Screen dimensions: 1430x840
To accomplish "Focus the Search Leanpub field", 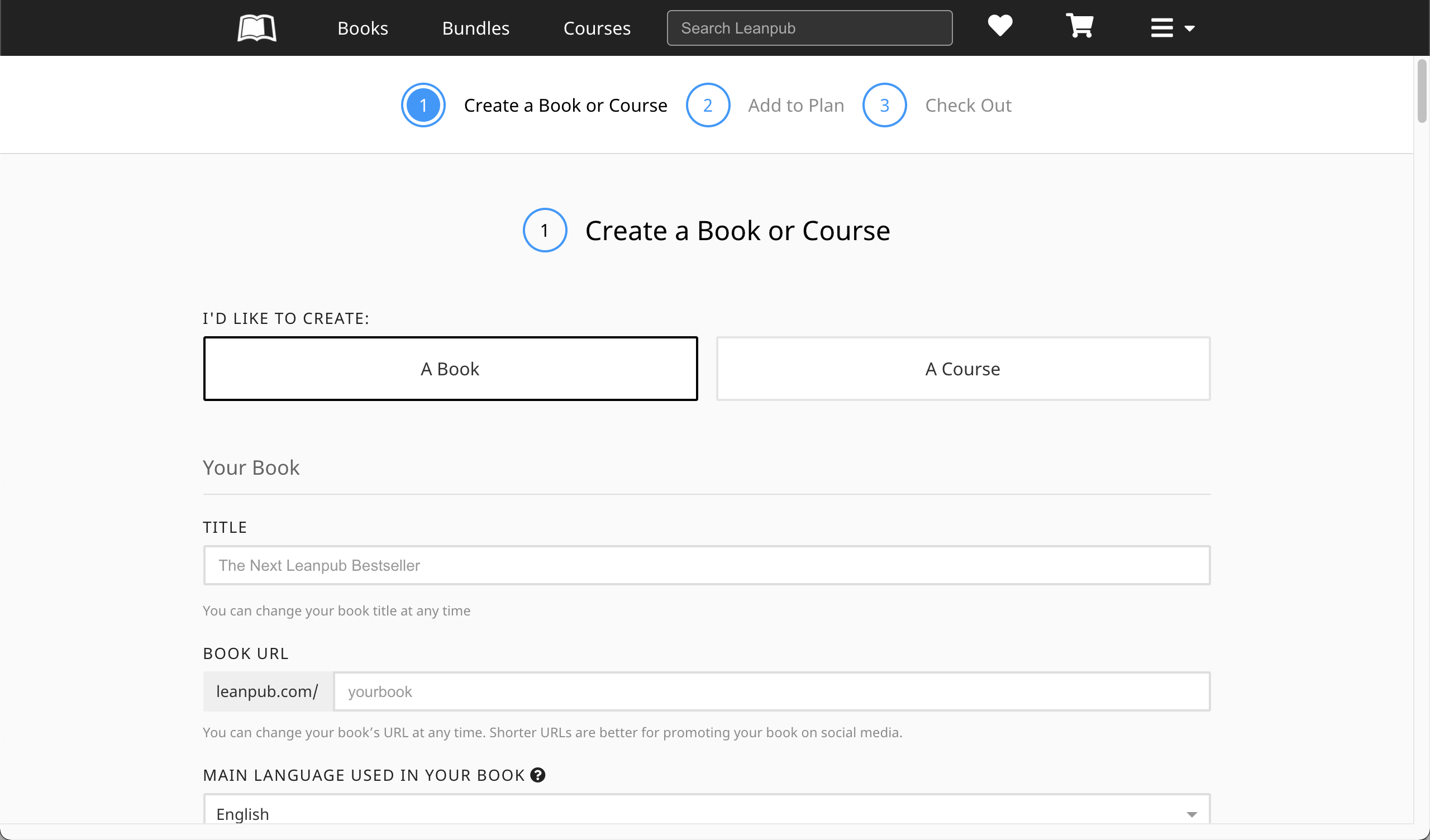I will [x=810, y=28].
